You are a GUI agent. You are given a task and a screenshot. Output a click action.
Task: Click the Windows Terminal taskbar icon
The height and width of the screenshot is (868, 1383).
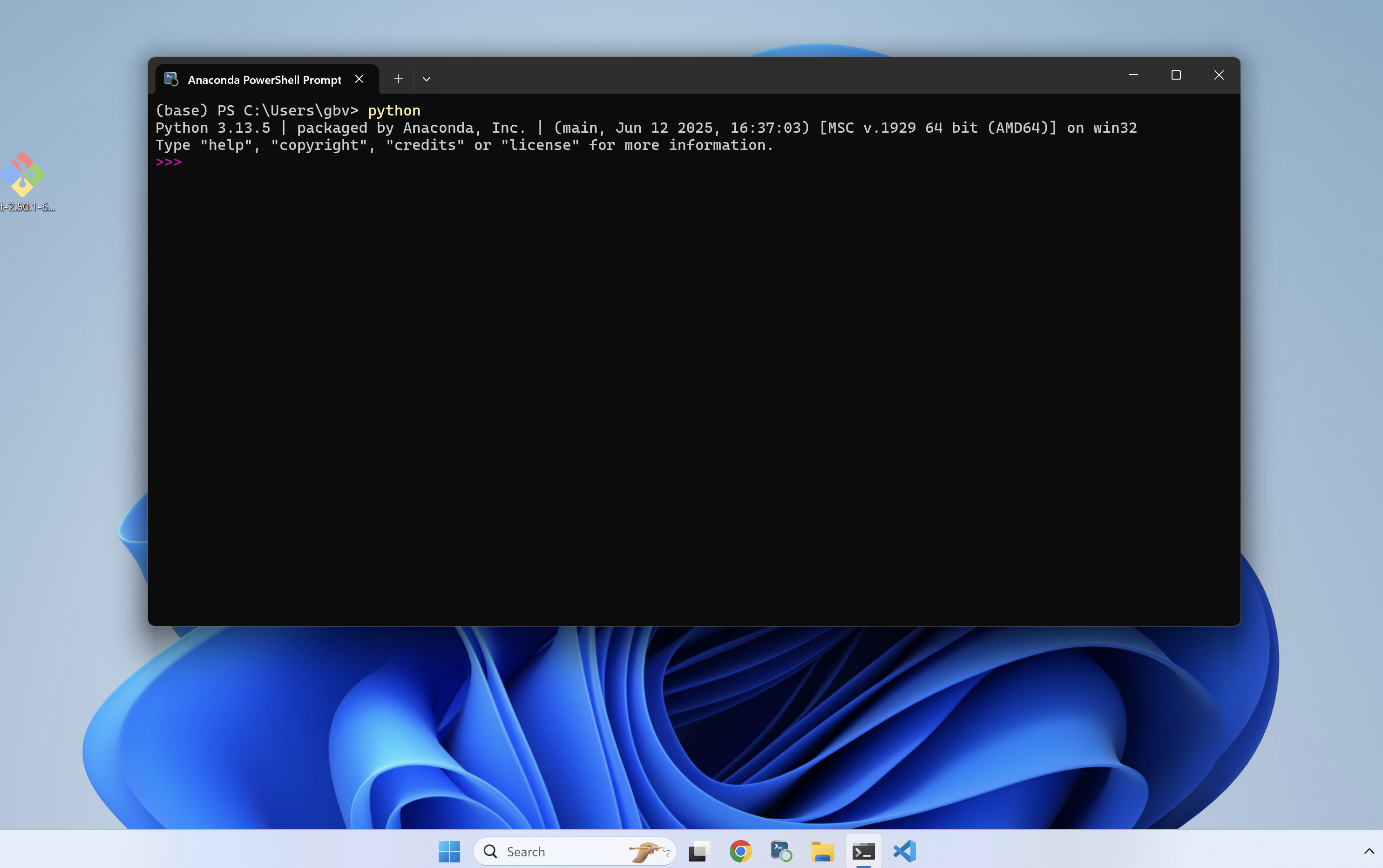863,851
